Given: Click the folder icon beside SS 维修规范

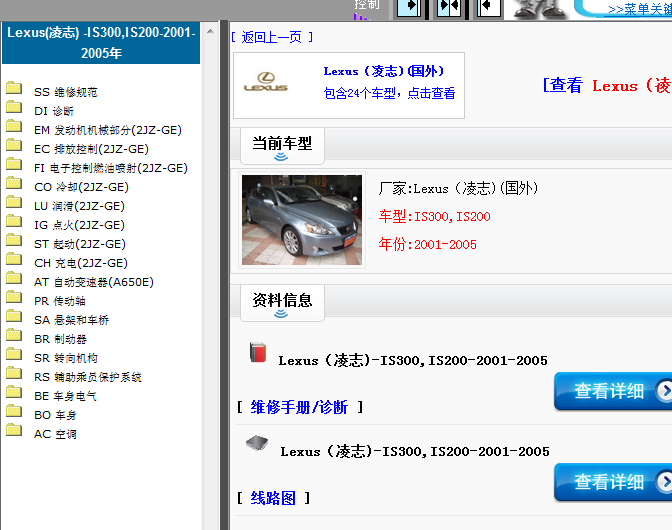Looking at the screenshot, I should tap(14, 88).
